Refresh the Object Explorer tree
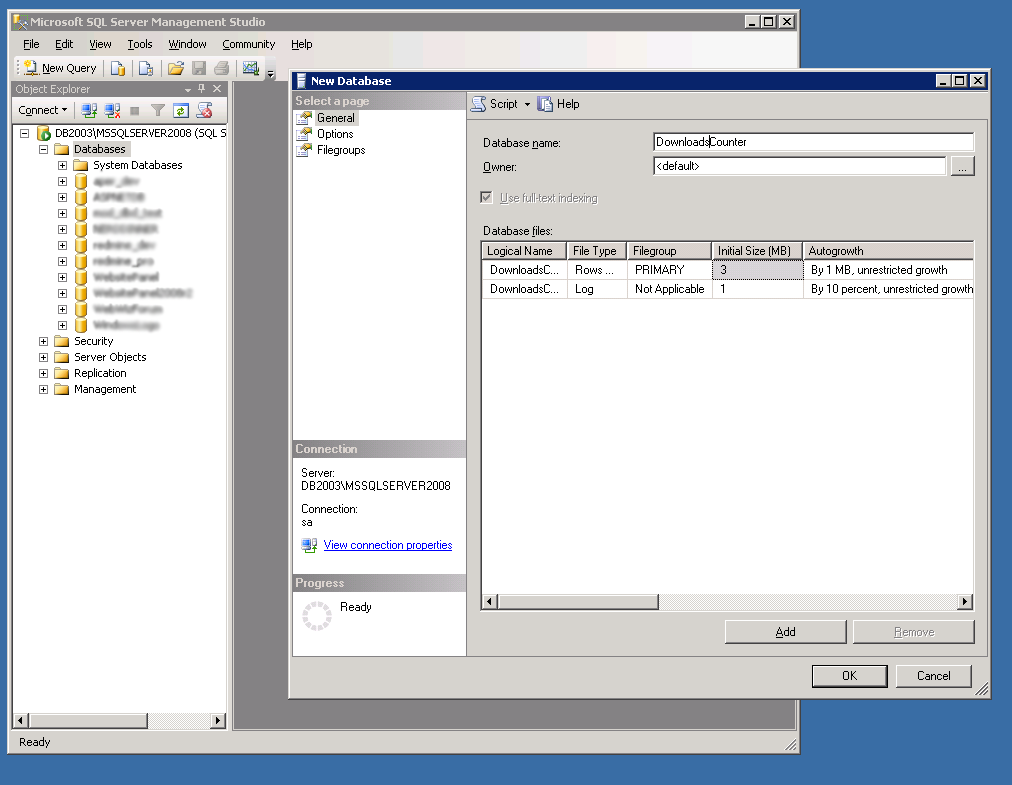 click(181, 110)
